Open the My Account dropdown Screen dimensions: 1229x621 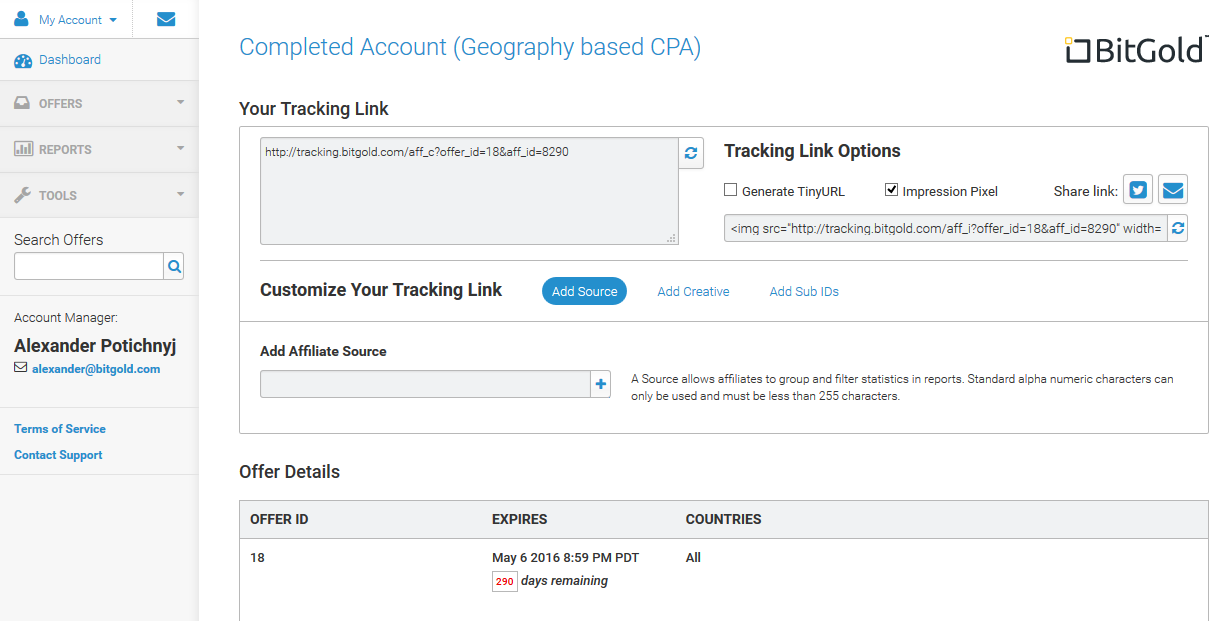coord(66,20)
